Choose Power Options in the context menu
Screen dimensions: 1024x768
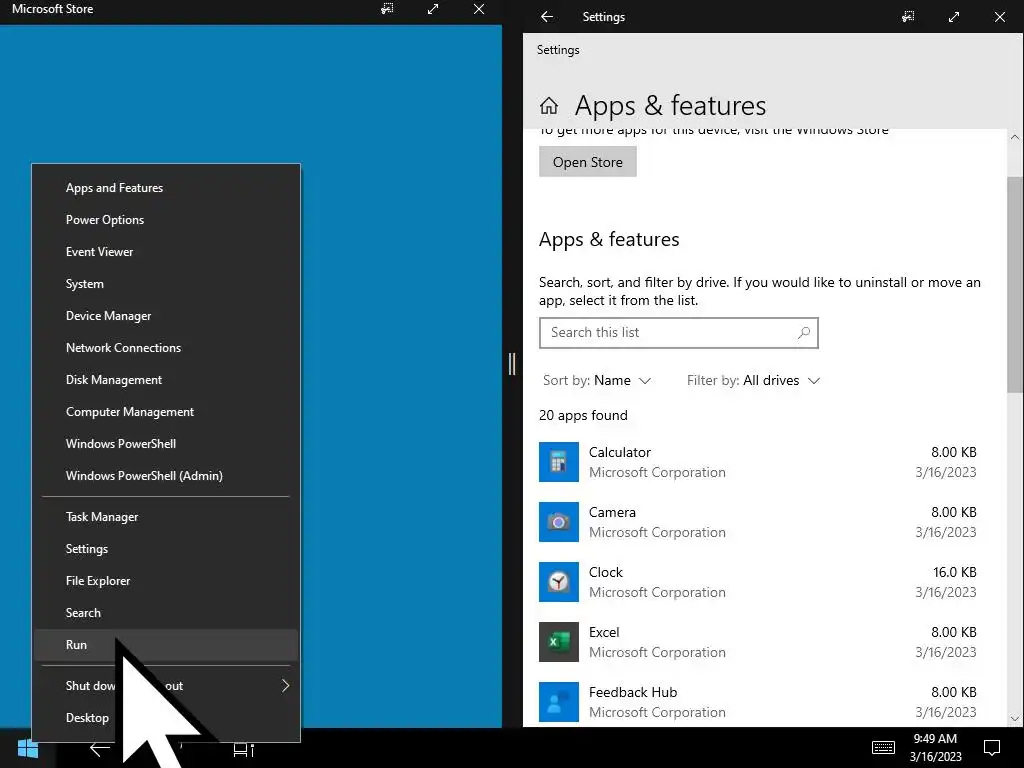click(167, 220)
